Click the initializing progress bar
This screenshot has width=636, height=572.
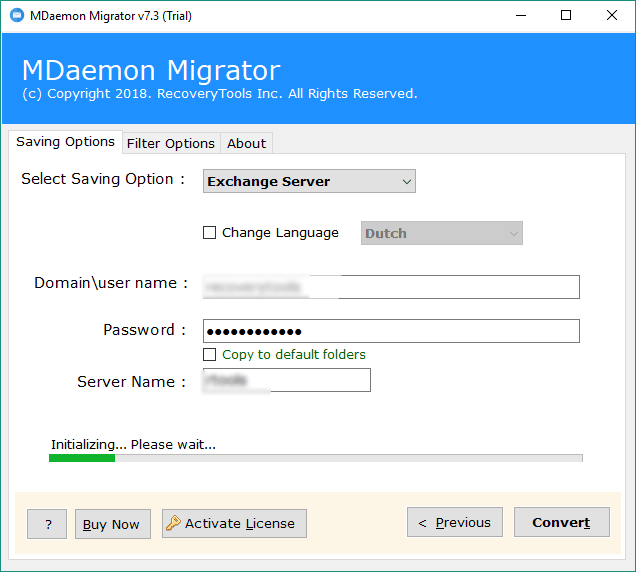click(316, 458)
